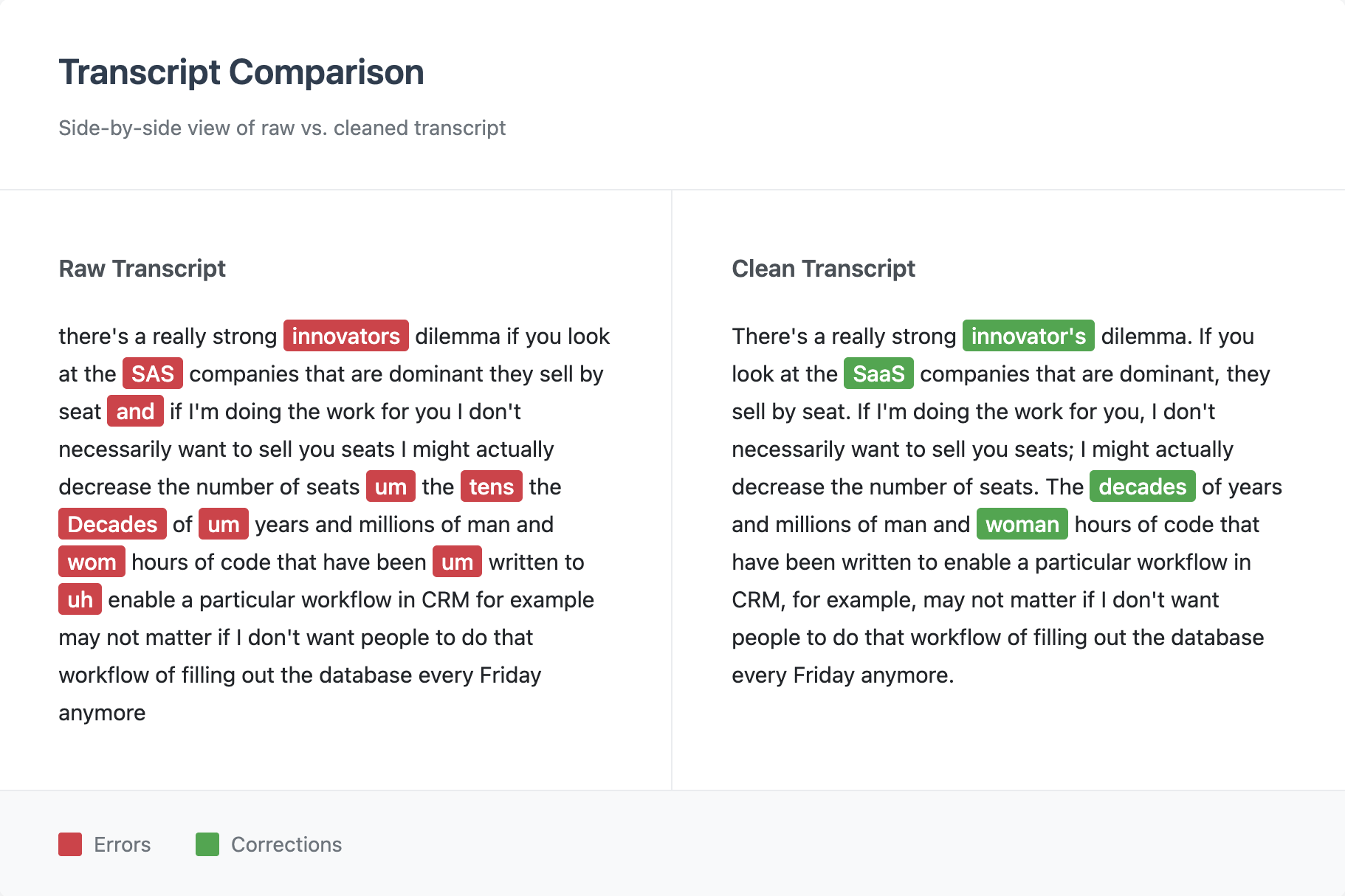Click the Clean Transcript heading

point(823,269)
